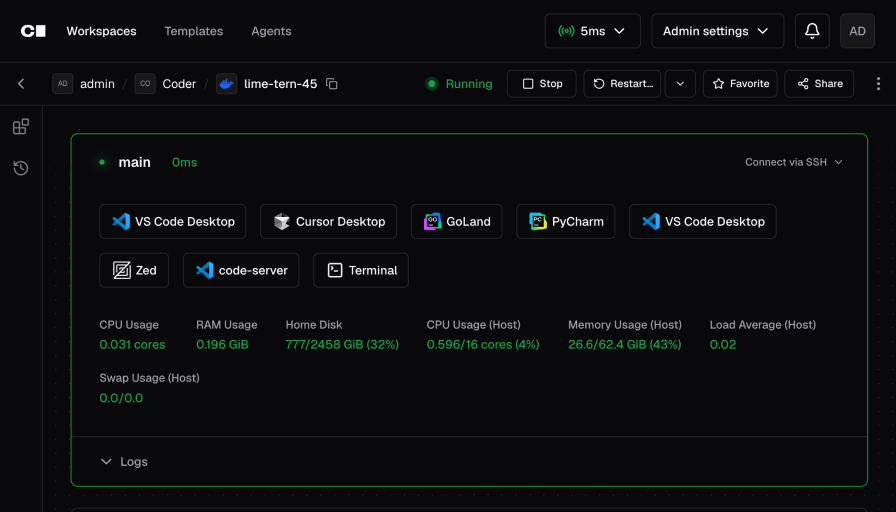
Task: Open the Admin settings dropdown
Action: (x=718, y=31)
